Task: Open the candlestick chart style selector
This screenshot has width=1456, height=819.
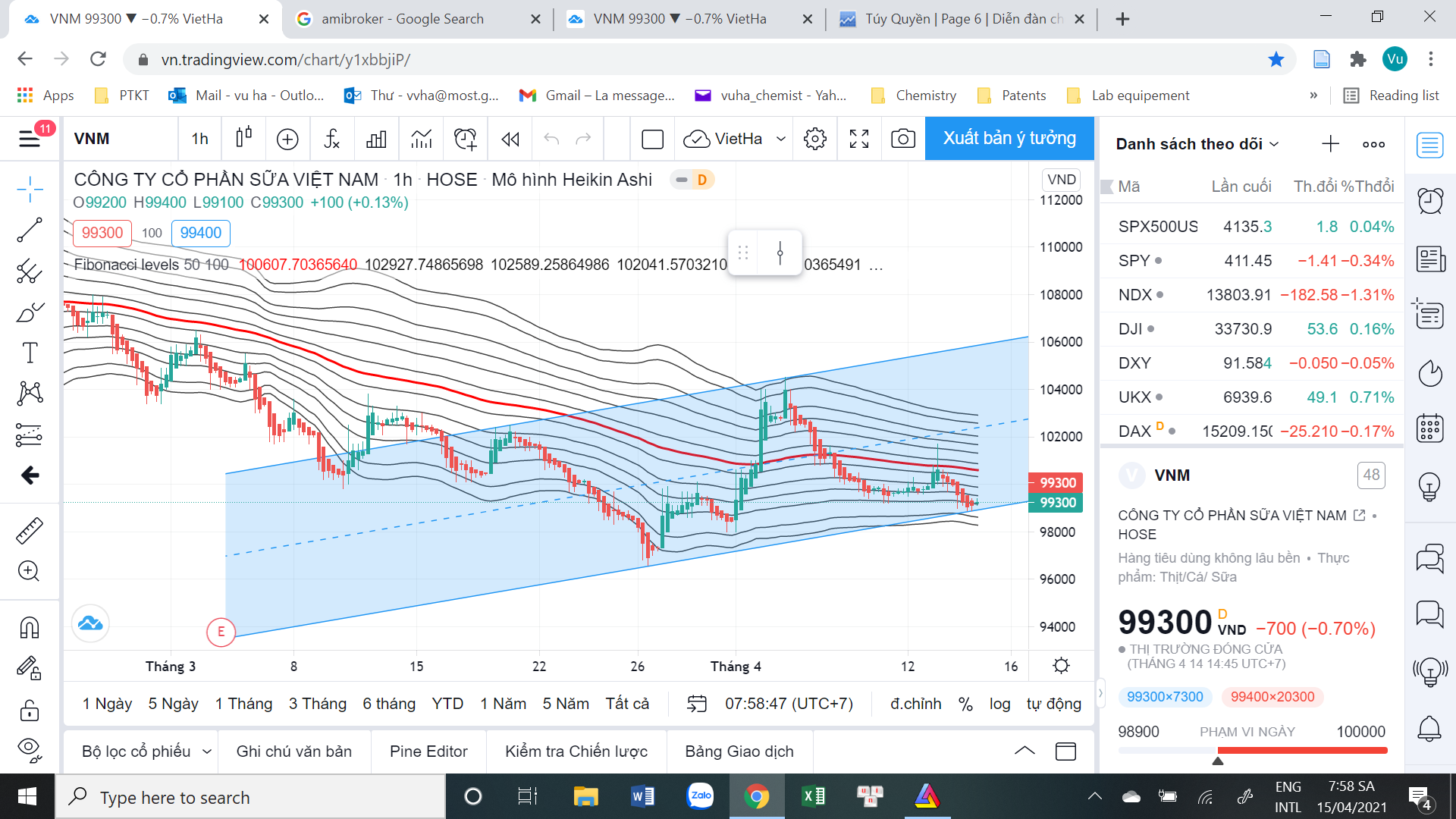Action: click(243, 138)
